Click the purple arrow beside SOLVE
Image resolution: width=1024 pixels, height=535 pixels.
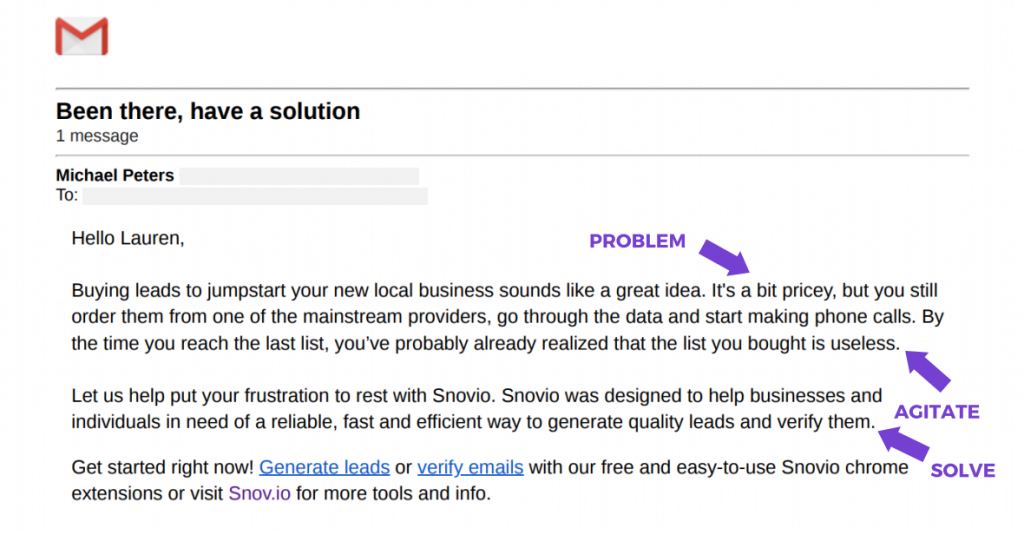[x=904, y=444]
